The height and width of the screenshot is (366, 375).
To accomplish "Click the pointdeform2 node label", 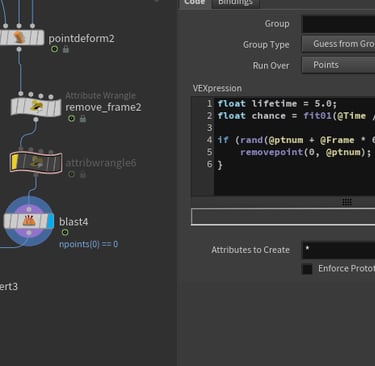I will coord(81,38).
